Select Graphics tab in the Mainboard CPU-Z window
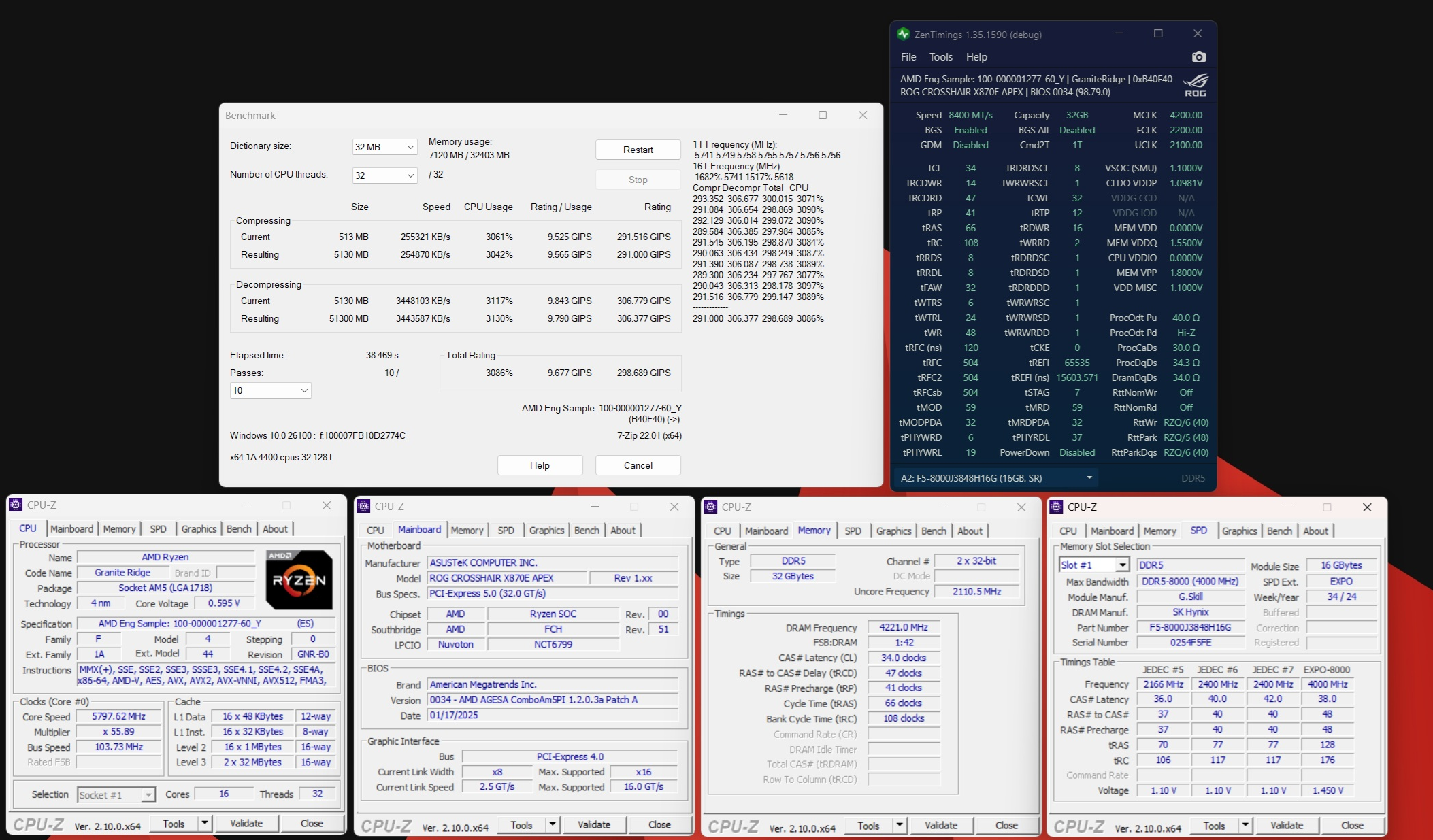Screen dimensions: 1433x840 click(547, 531)
